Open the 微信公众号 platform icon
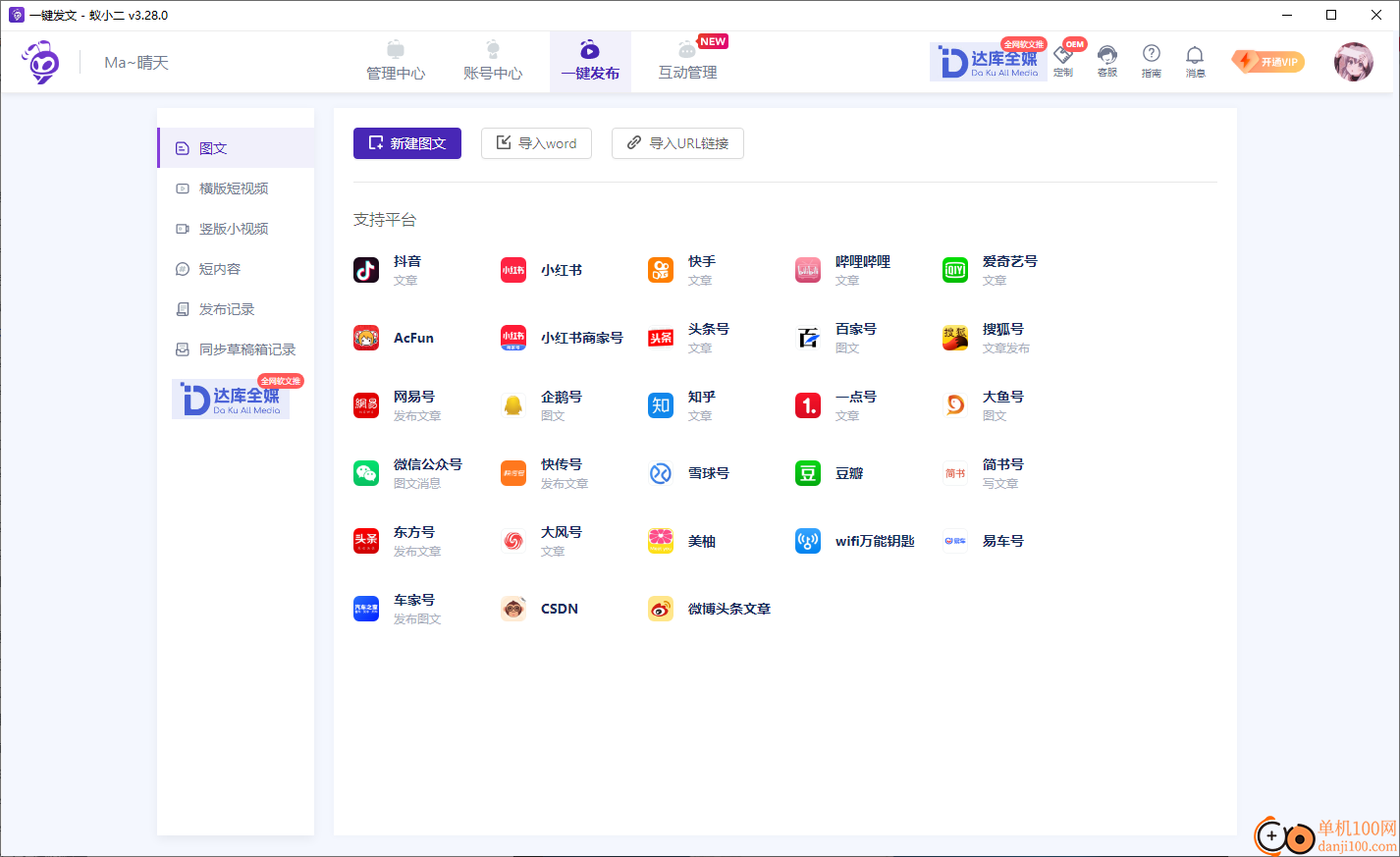 (366, 473)
